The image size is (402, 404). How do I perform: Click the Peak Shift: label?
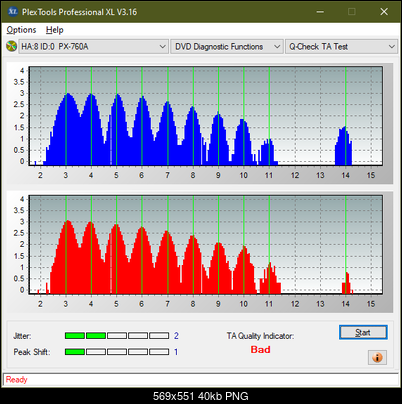(x=32, y=352)
